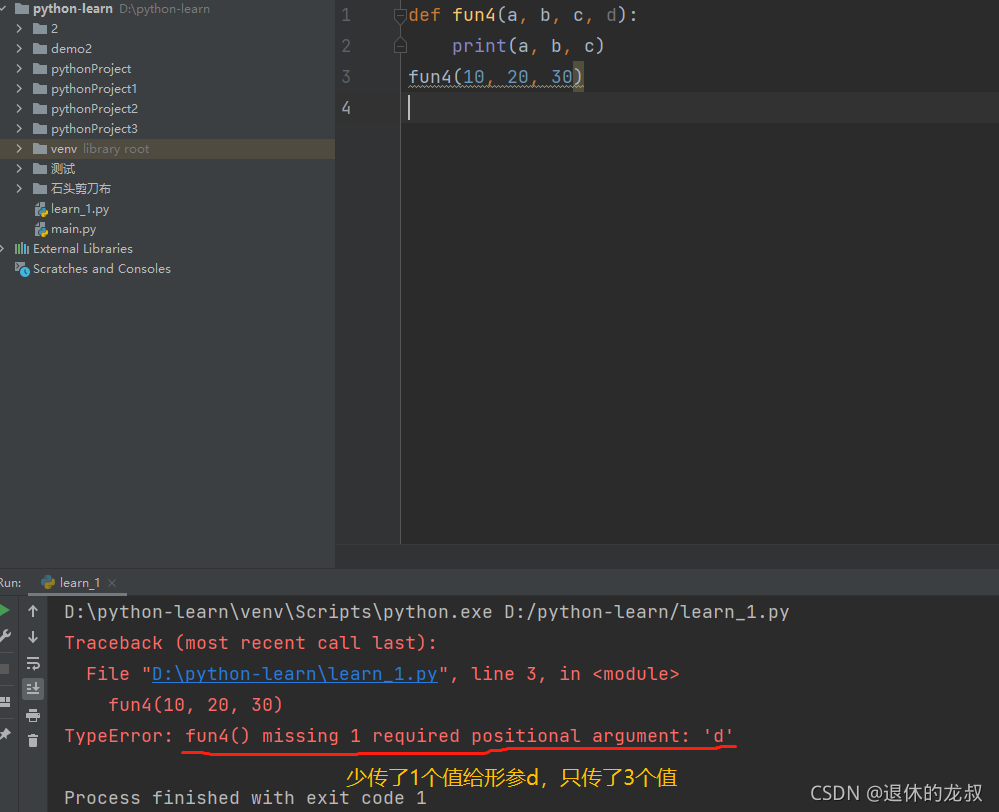Expand the 测试 folder arrow
Viewport: 999px width, 812px height.
tap(19, 168)
